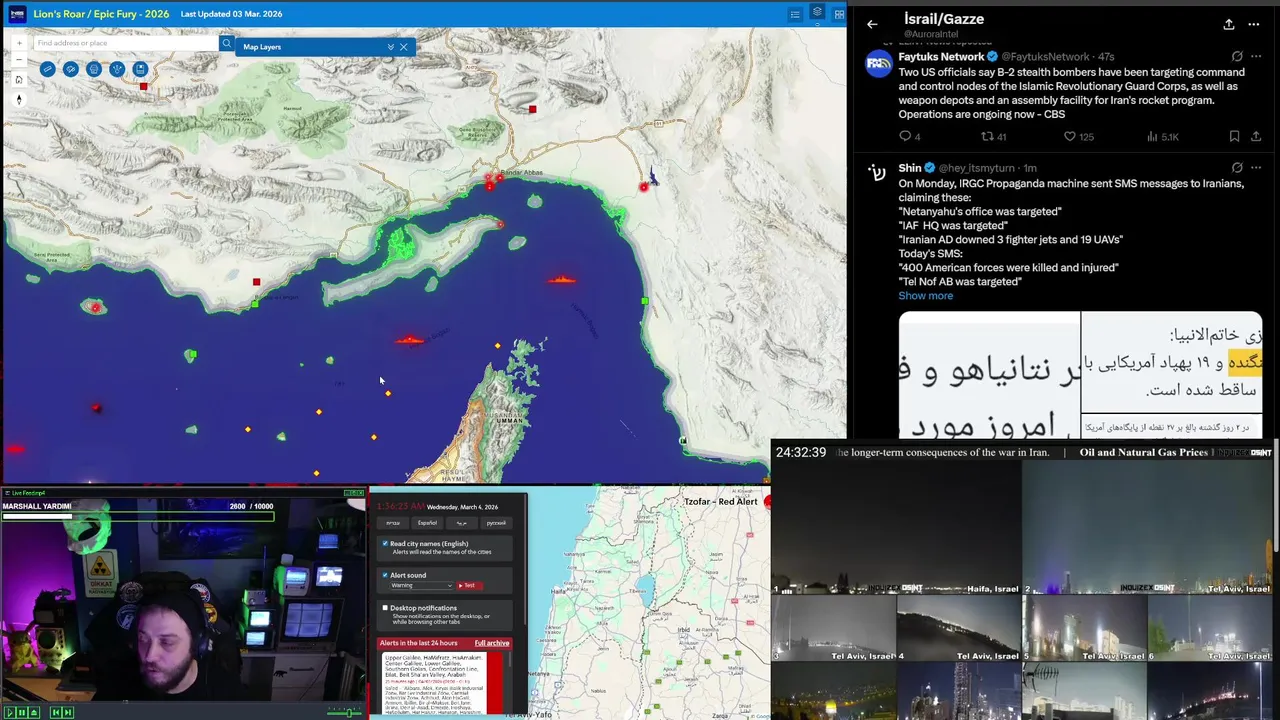
Task: Click the map zoom-in plus button
Action: coord(19,44)
